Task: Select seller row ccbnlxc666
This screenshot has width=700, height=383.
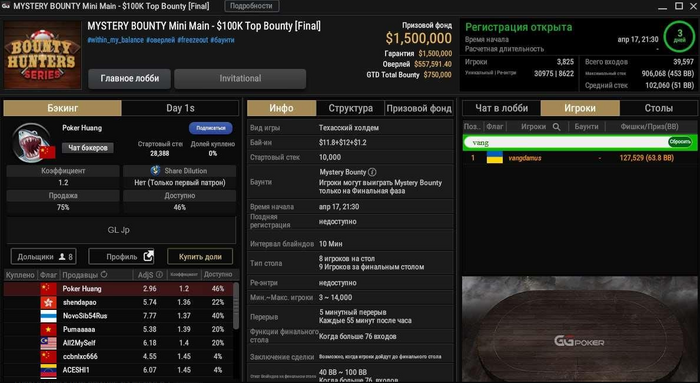Action: (118, 356)
